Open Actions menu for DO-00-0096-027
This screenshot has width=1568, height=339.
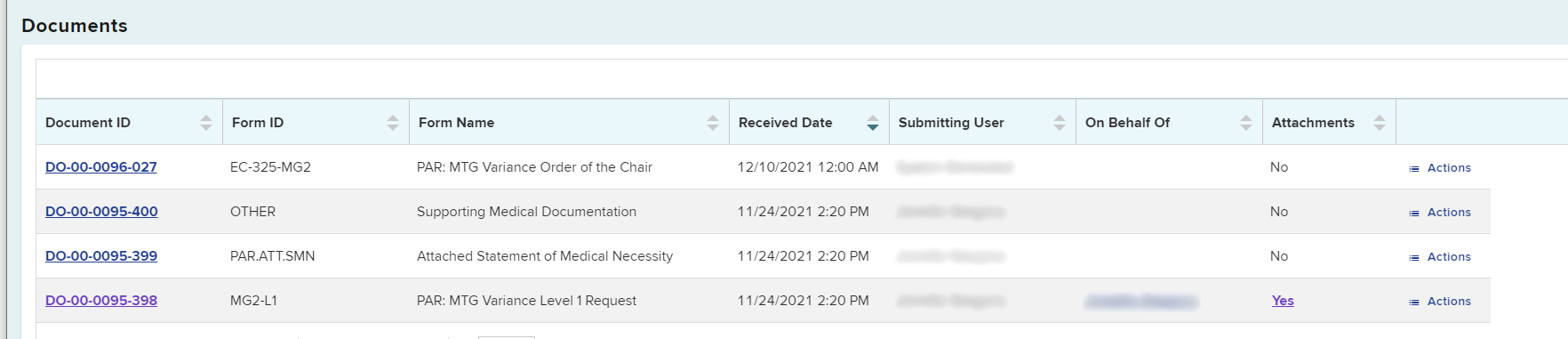(x=1440, y=168)
